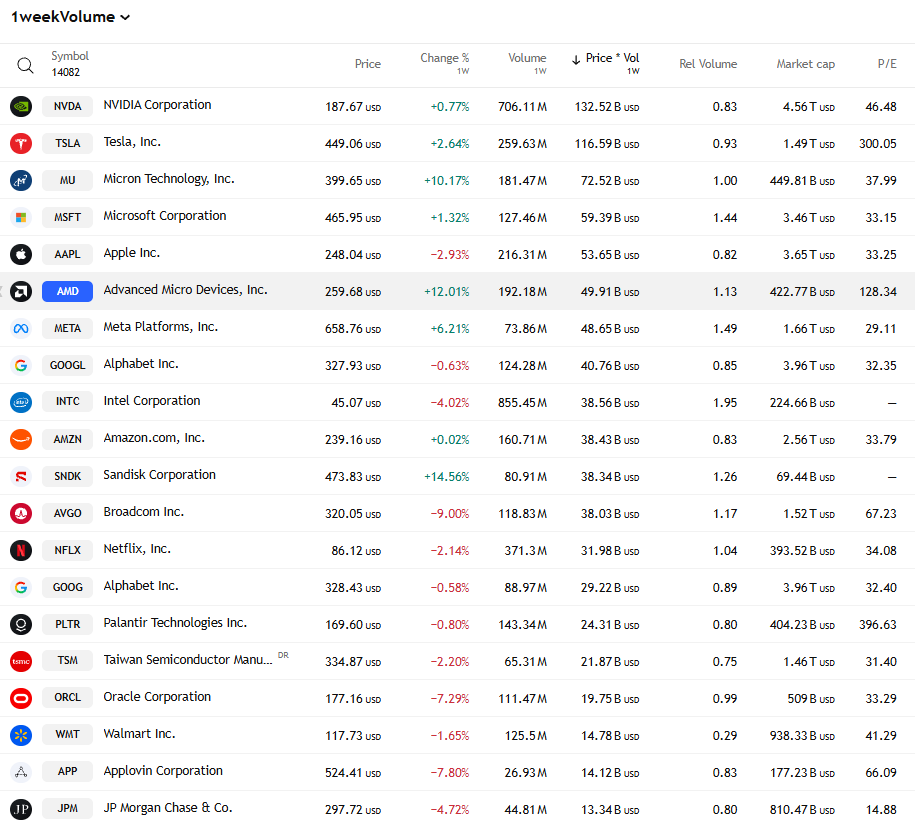
Task: Open the MSFT ticker badge
Action: [x=68, y=217]
